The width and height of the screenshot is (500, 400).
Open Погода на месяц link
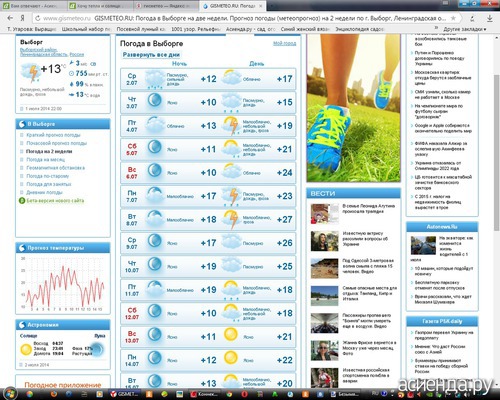[46, 160]
